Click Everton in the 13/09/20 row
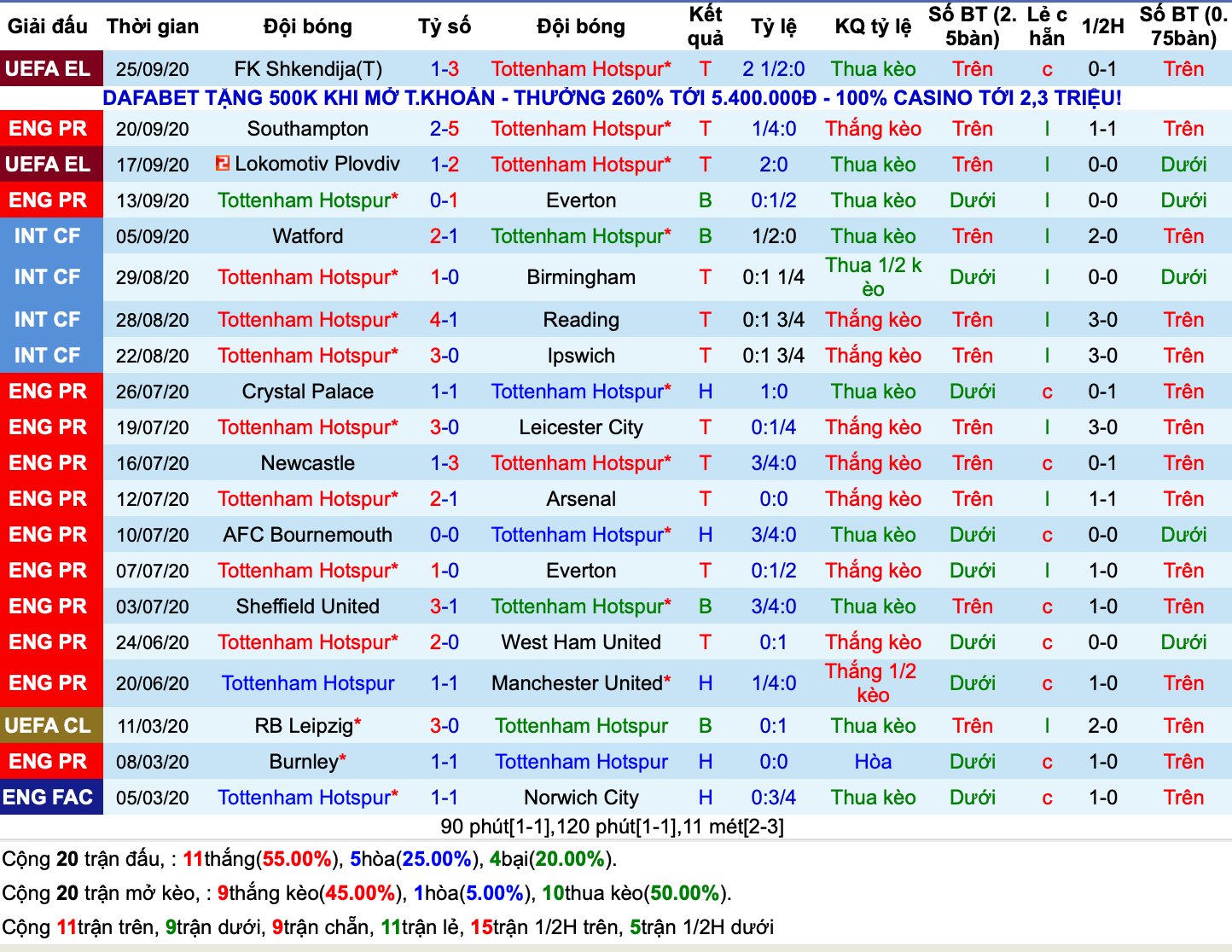The image size is (1232, 952). 581,200
